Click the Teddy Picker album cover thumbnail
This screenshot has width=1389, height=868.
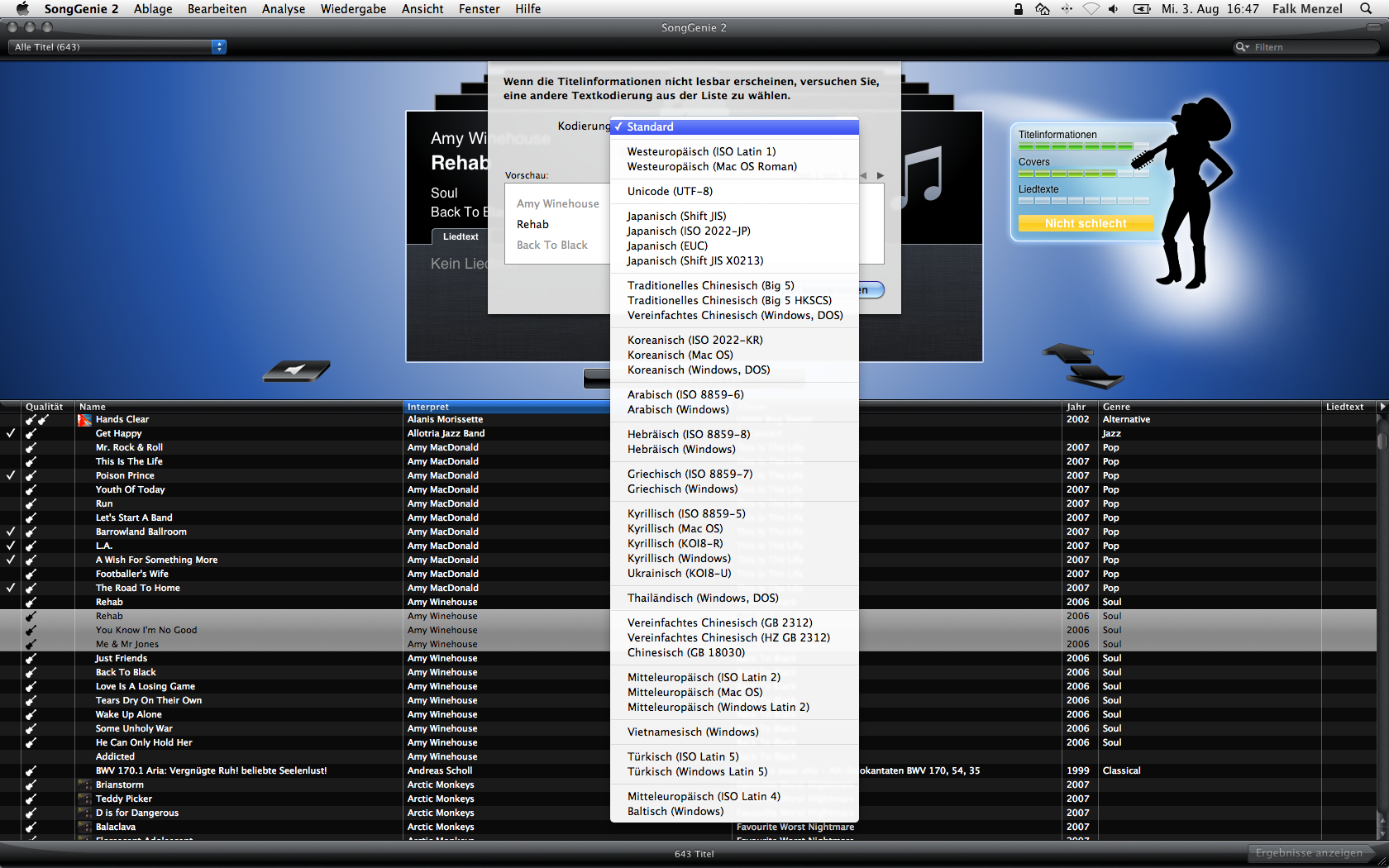(x=84, y=799)
